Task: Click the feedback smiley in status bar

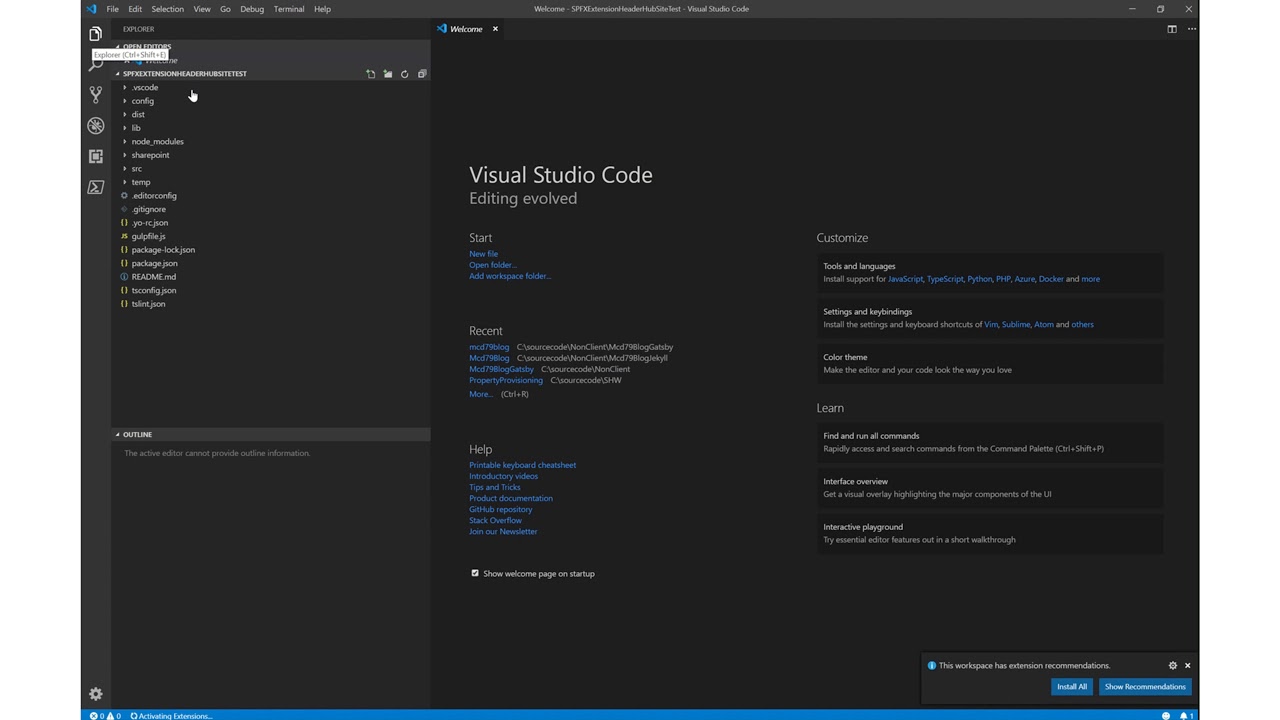Action: [x=1166, y=716]
